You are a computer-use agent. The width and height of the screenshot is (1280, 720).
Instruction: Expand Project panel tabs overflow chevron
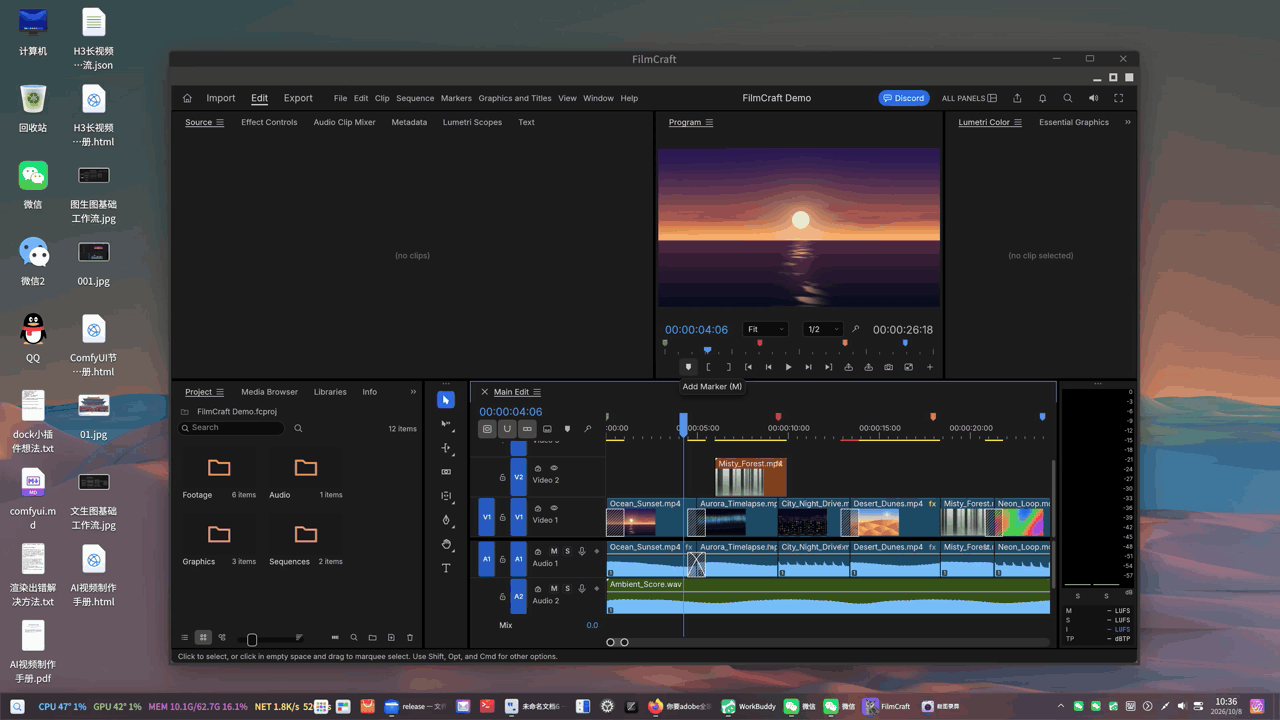tap(413, 392)
